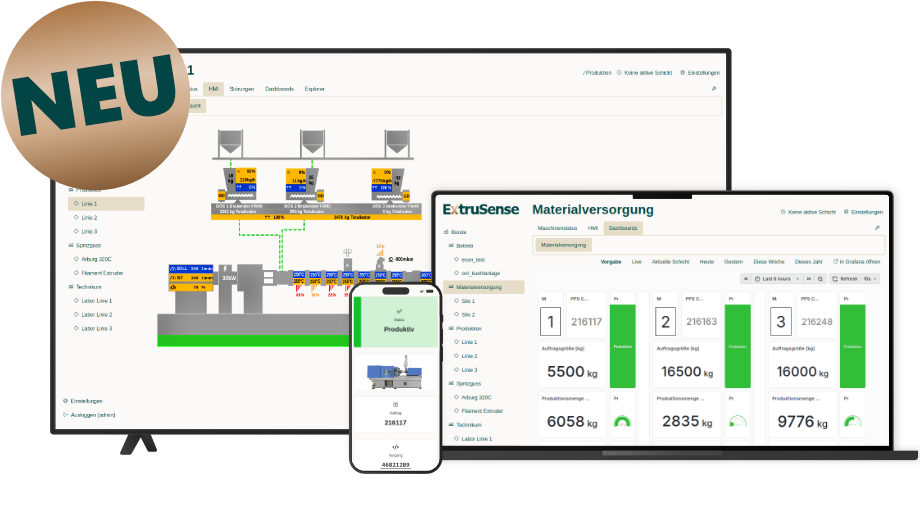Select the left silo in the TV HMI diagram
Image resolution: width=920 pixels, height=522 pixels.
(230, 143)
